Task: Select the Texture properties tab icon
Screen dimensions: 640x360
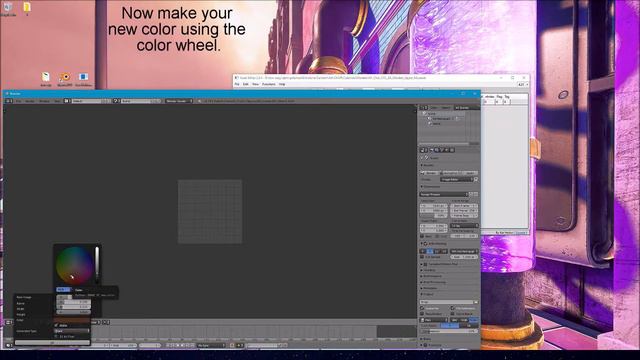Action: point(452,150)
